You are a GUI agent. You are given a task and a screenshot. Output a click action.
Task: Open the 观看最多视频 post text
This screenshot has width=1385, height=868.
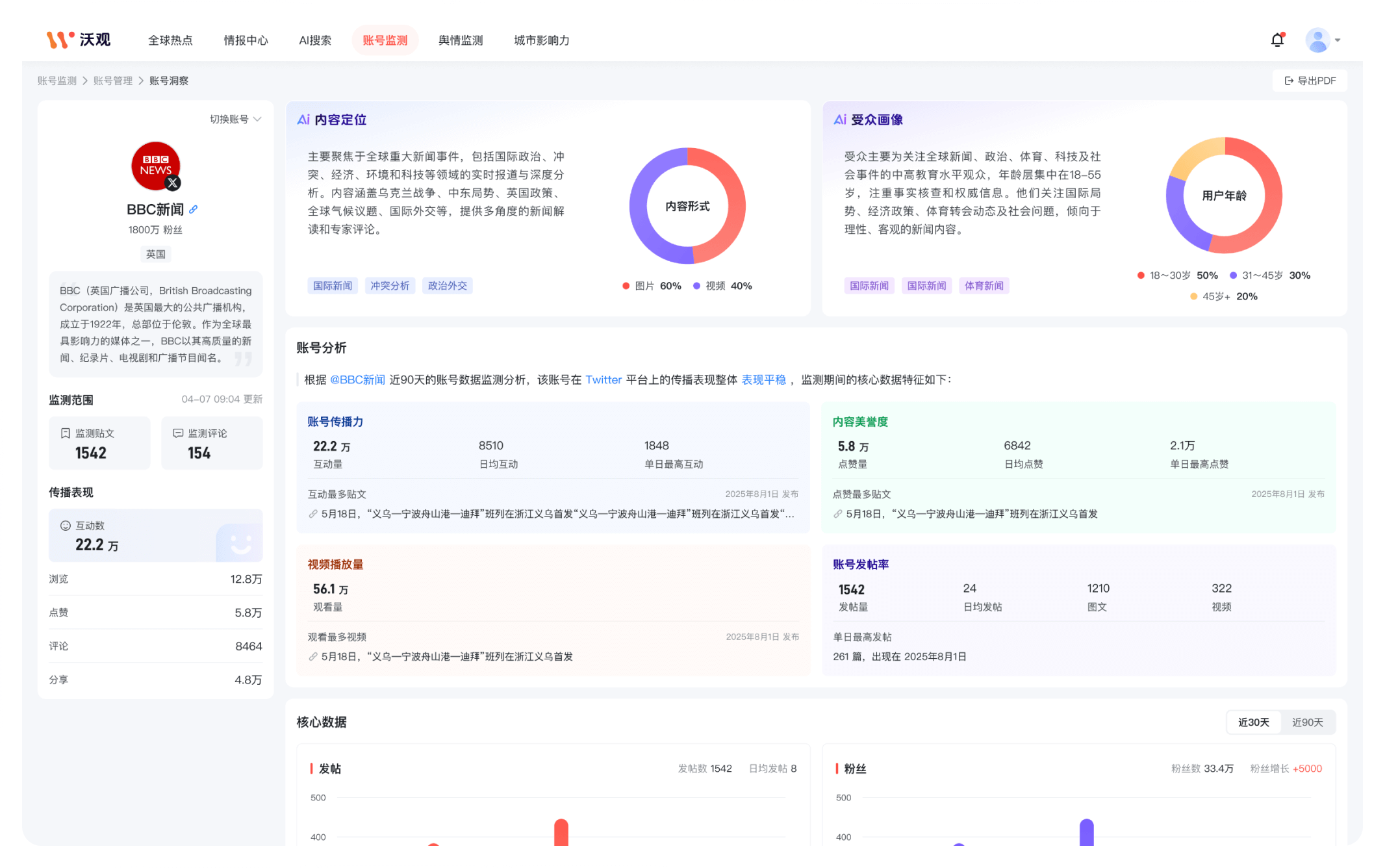click(x=447, y=657)
